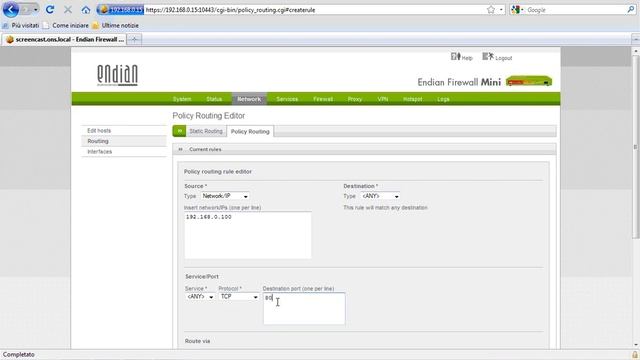Open the address bar dropdown arrow
Image resolution: width=640 pixels, height=360 pixels.
[502, 10]
